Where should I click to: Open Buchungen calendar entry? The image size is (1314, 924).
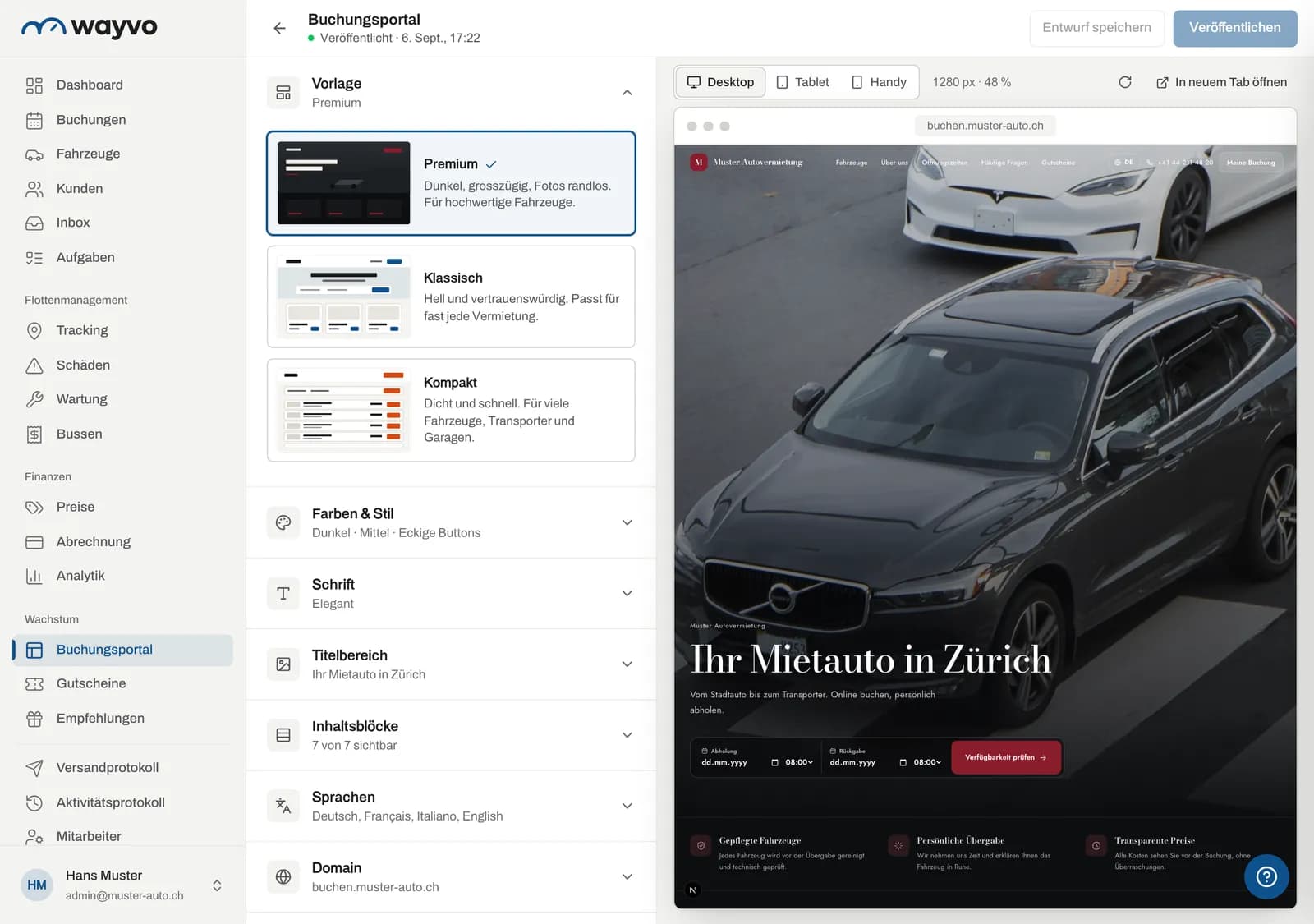[123, 120]
